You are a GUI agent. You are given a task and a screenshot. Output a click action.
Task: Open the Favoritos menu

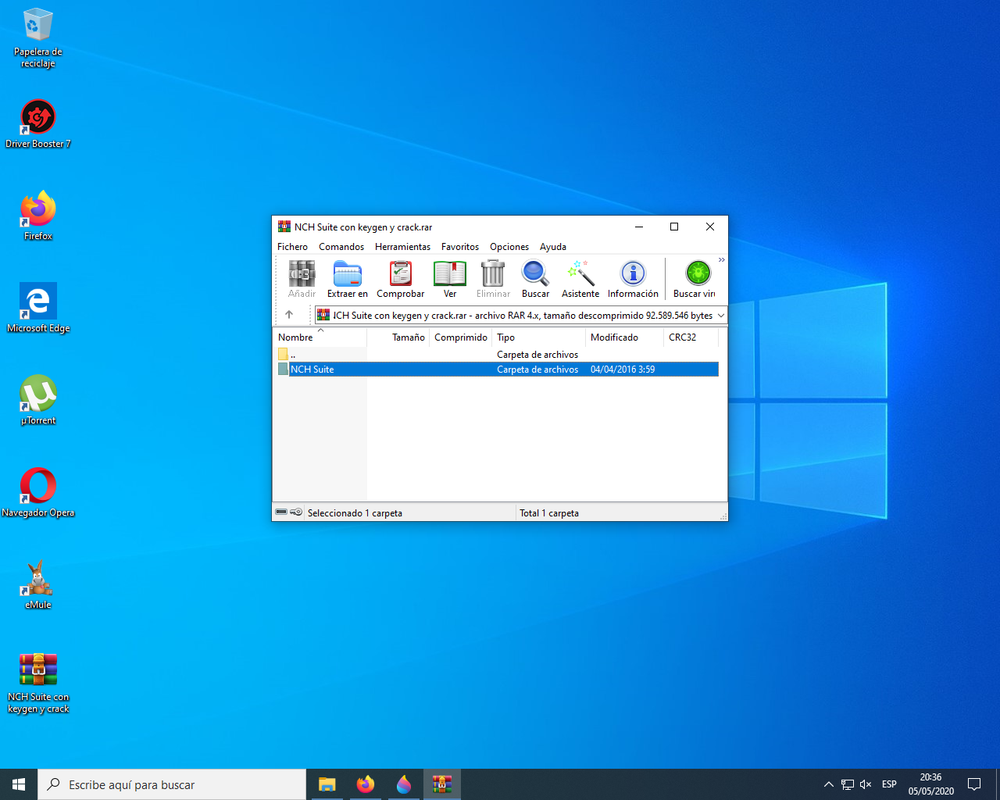pos(460,247)
